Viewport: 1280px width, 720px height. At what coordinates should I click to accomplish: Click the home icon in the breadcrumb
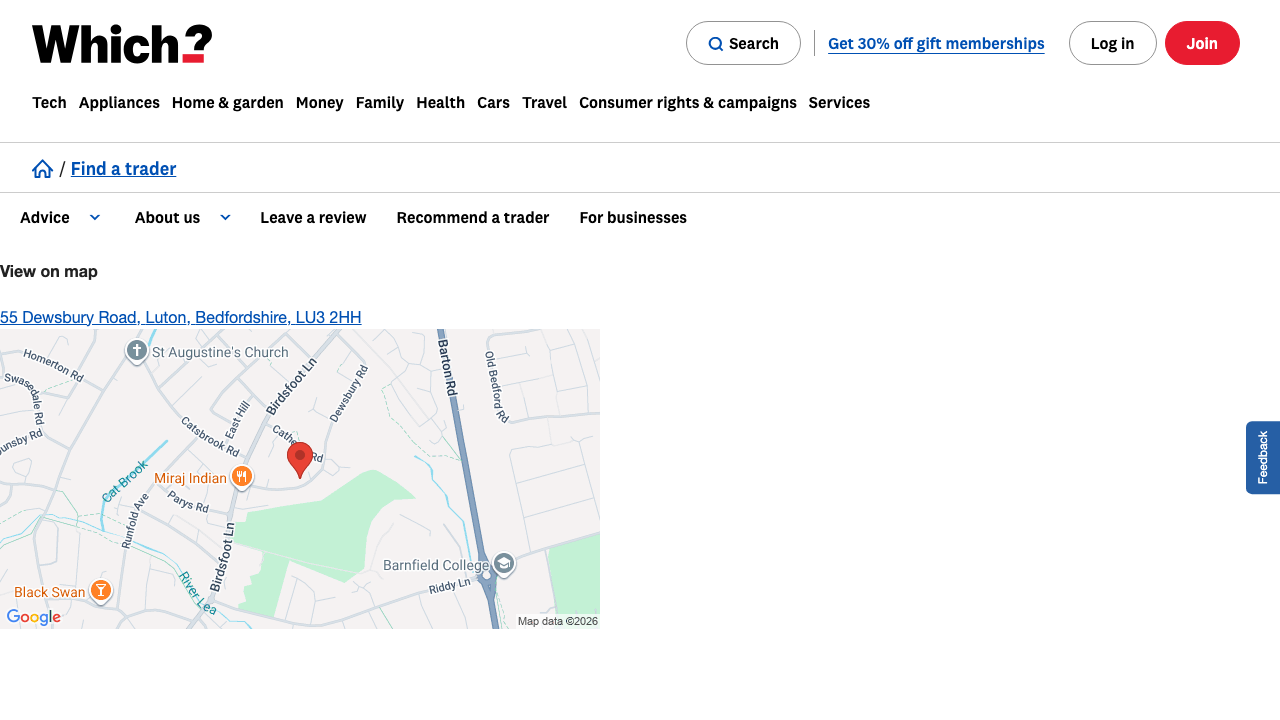(x=42, y=168)
